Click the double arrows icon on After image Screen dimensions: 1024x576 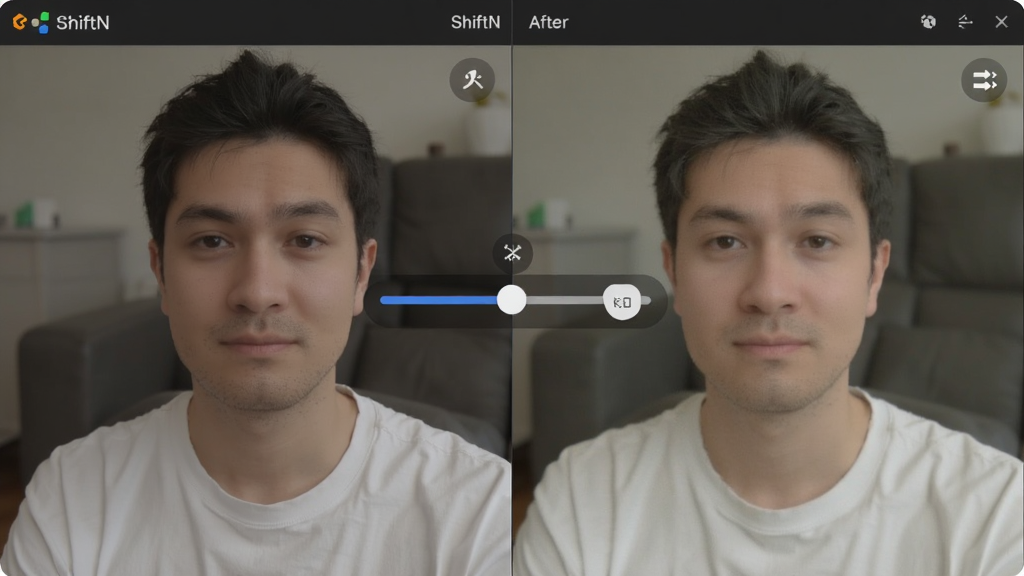pos(984,80)
